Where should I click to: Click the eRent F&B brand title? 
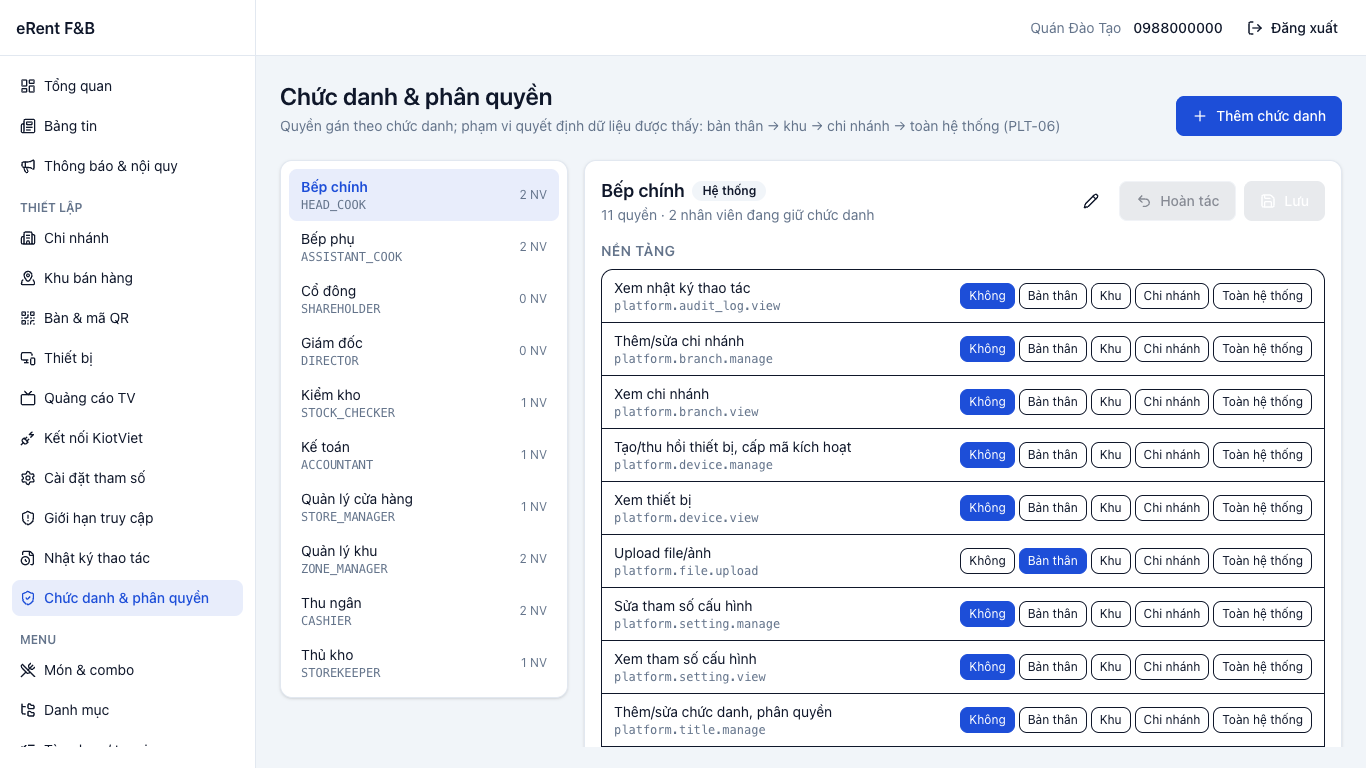[x=55, y=28]
